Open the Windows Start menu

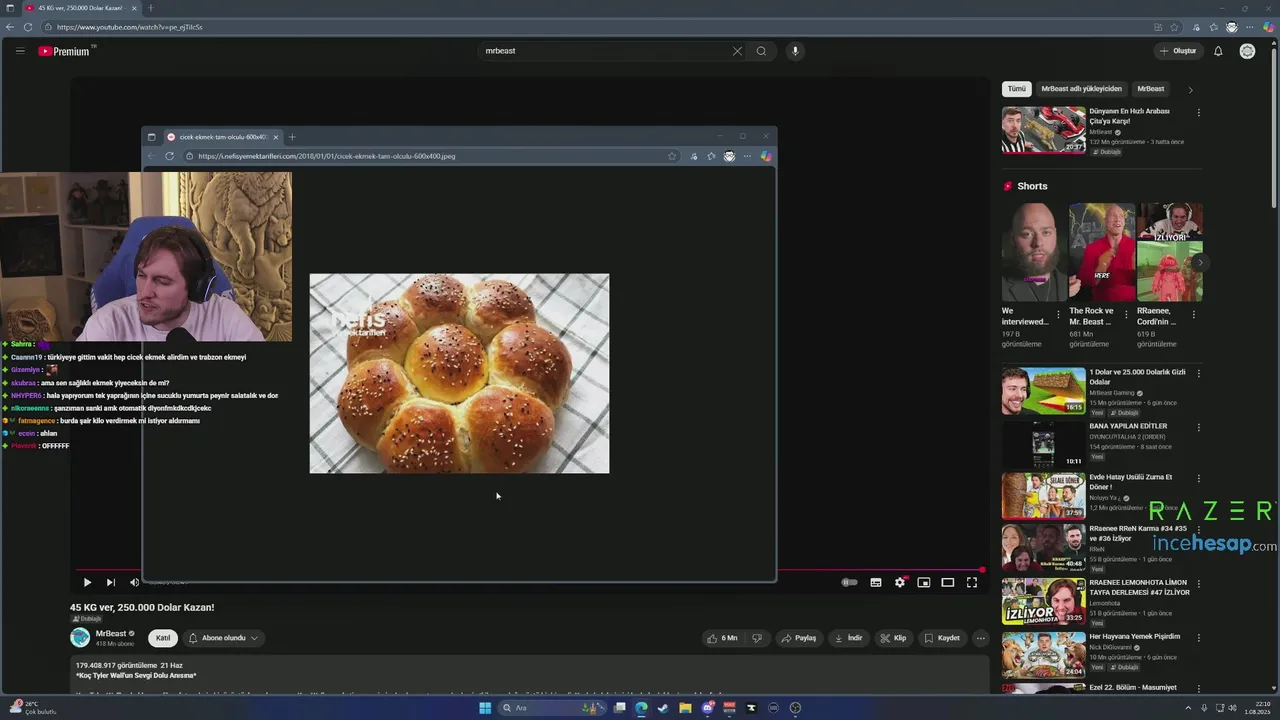pos(485,708)
